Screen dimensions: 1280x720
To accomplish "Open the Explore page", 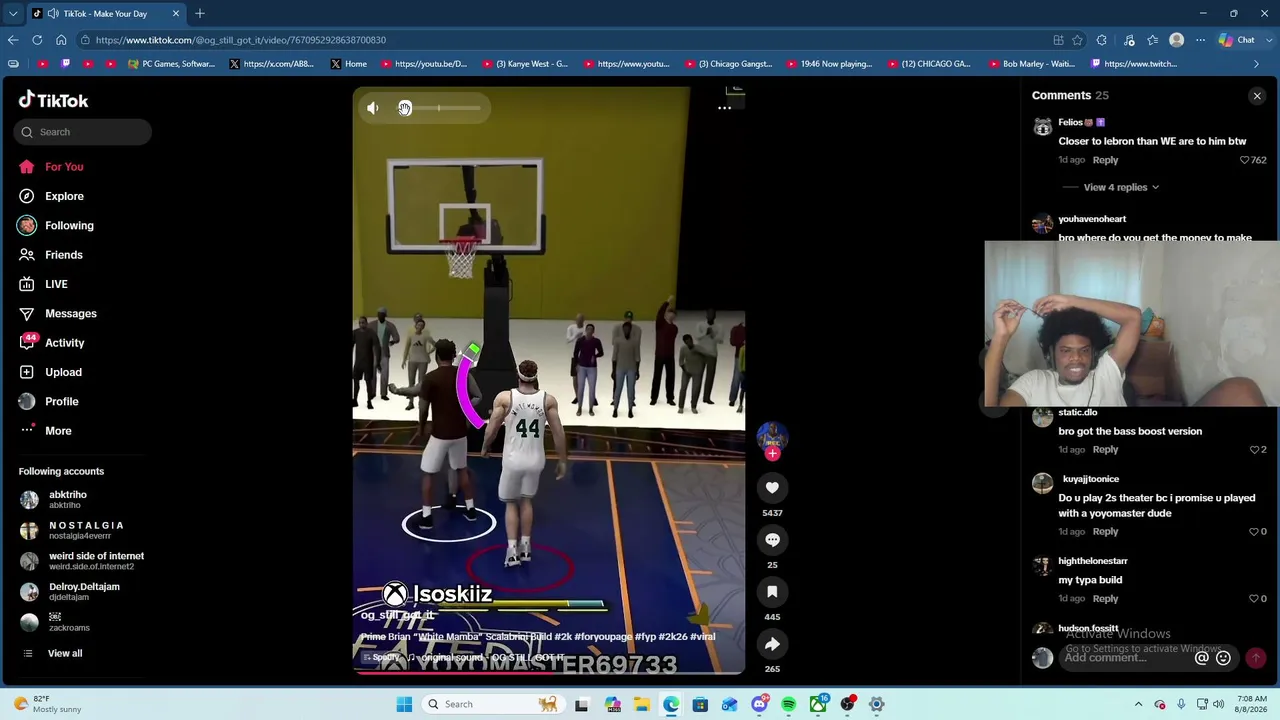I will point(51,196).
